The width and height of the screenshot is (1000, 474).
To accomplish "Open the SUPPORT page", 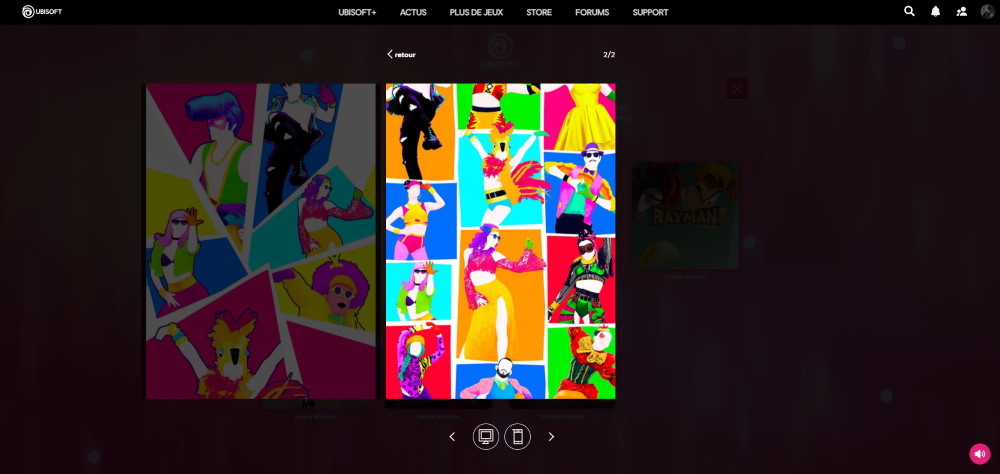I will [651, 12].
